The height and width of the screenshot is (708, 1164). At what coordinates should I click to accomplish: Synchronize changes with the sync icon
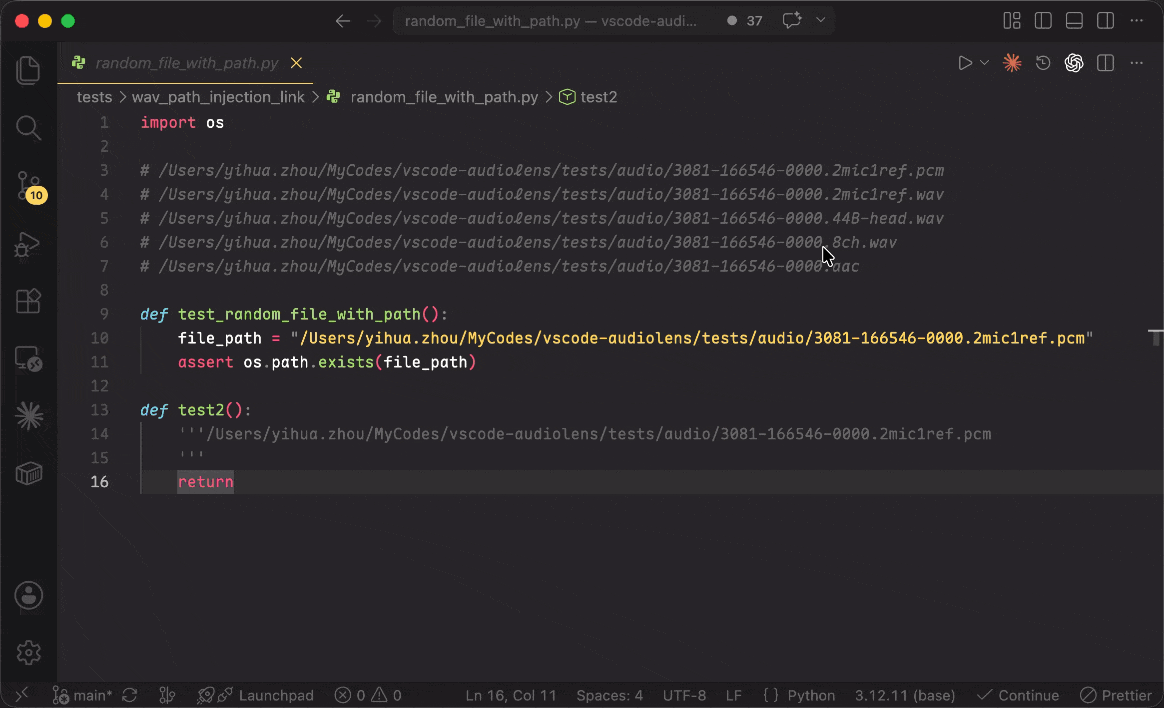130,695
